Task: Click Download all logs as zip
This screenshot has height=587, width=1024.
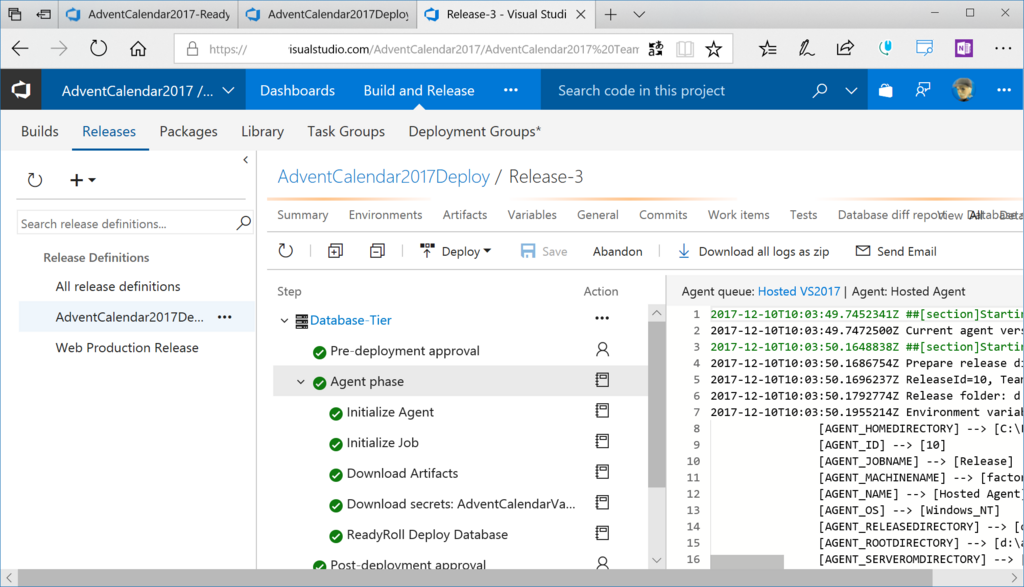Action: pos(753,251)
